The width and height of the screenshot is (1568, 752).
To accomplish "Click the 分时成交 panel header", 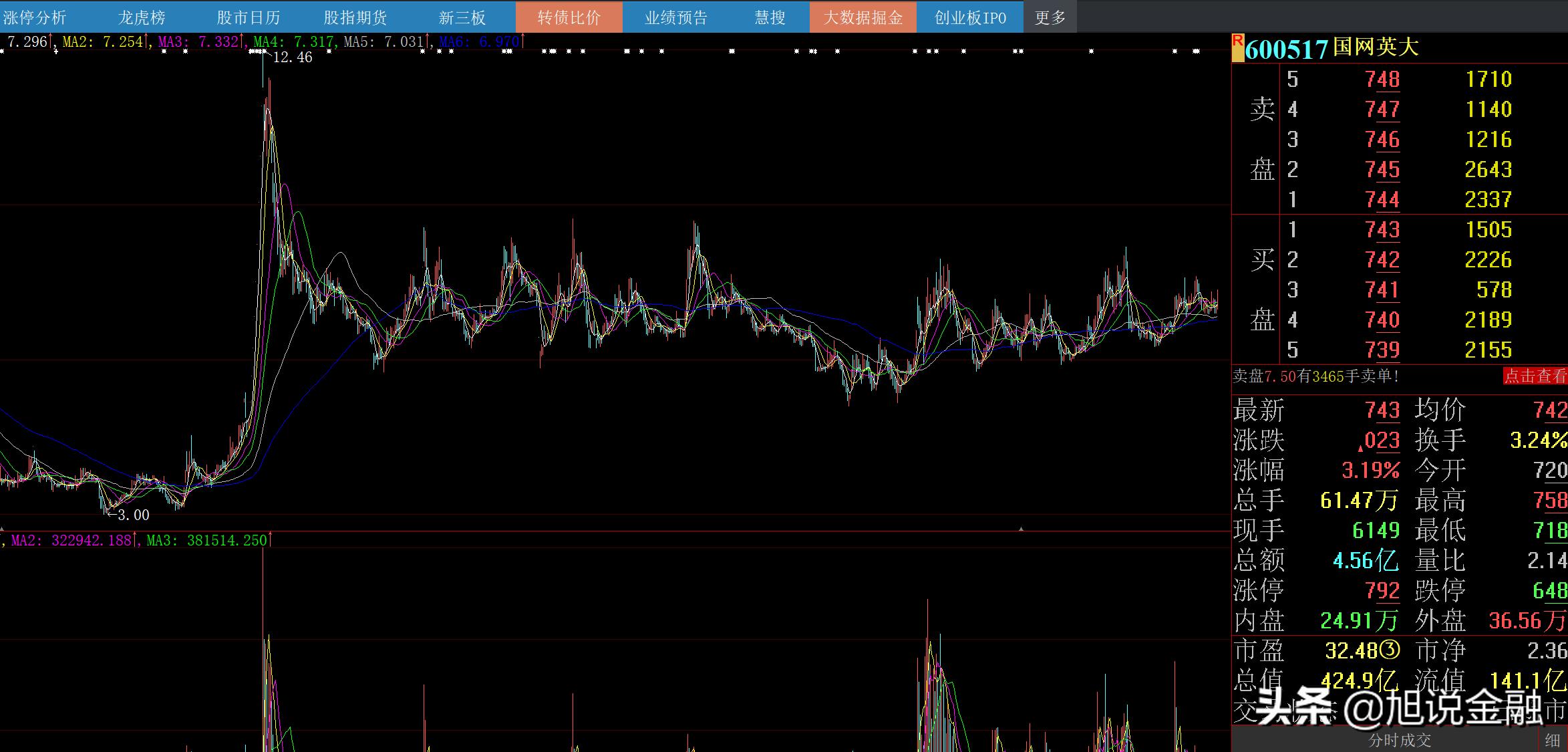I will click(1399, 740).
